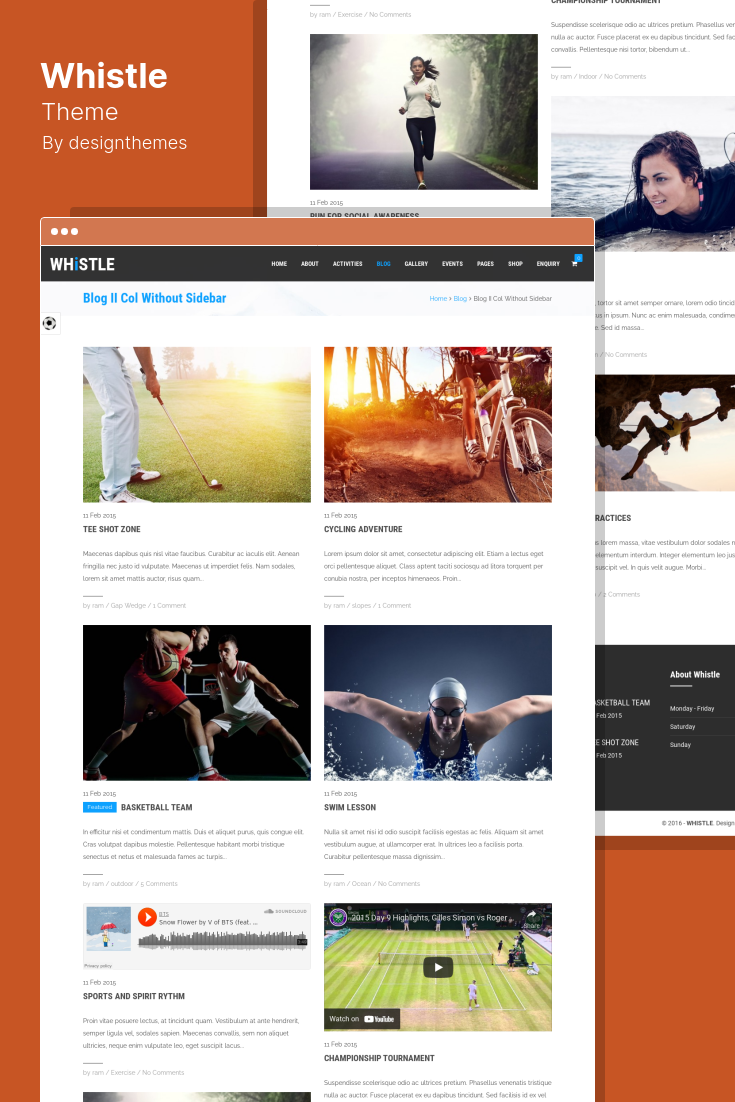Click SoundCloud Privacy policy link

98,966
